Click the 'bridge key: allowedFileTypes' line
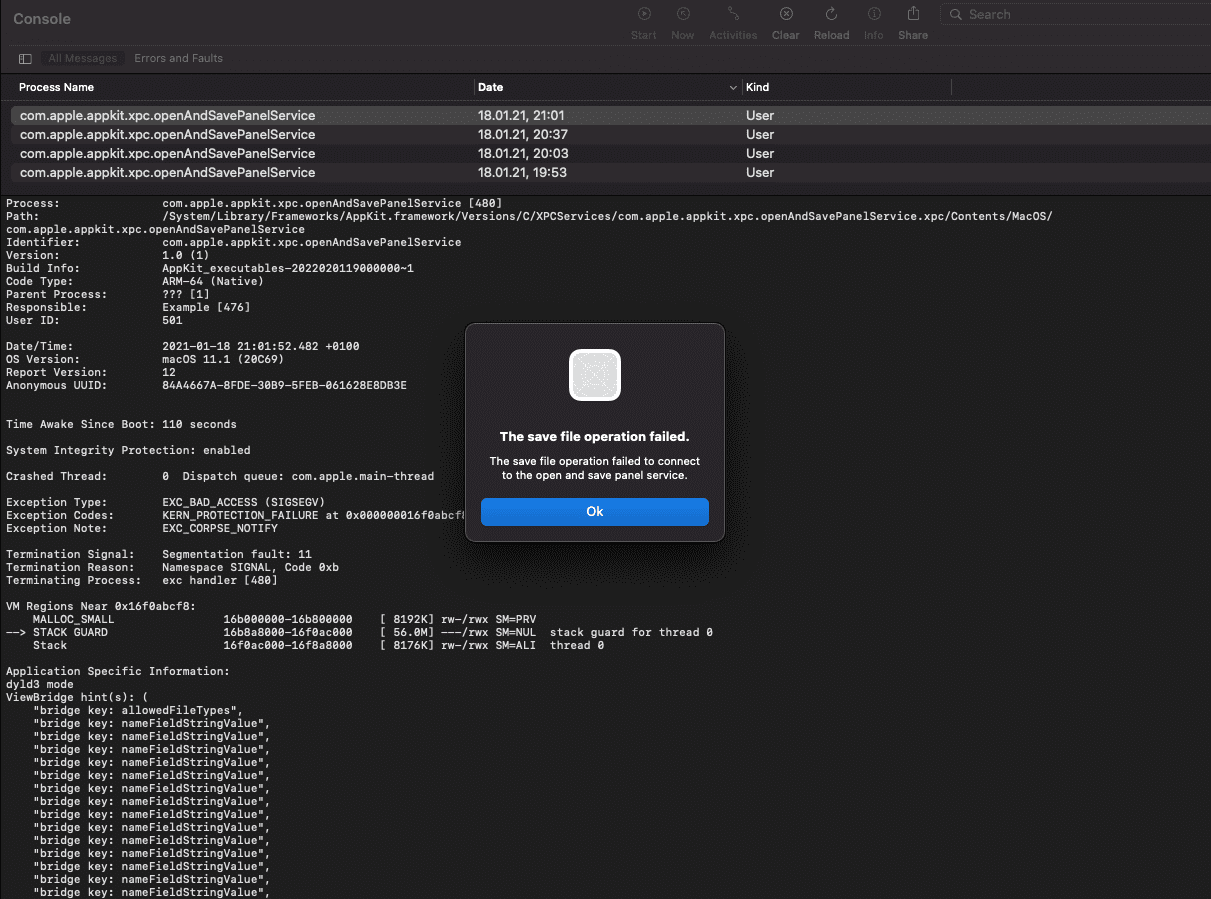1211x899 pixels. coord(138,710)
